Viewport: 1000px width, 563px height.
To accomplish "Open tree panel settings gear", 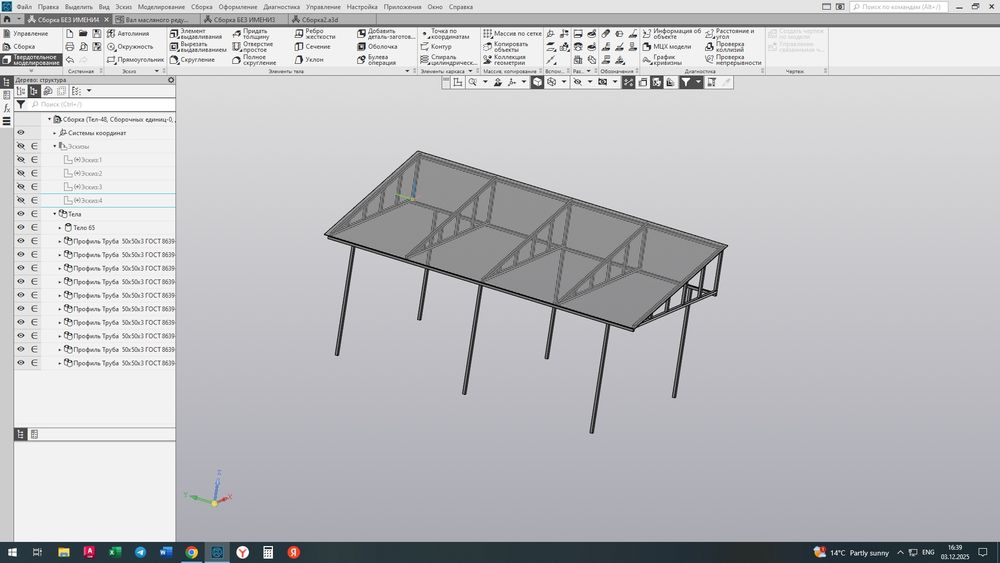I will pos(170,80).
